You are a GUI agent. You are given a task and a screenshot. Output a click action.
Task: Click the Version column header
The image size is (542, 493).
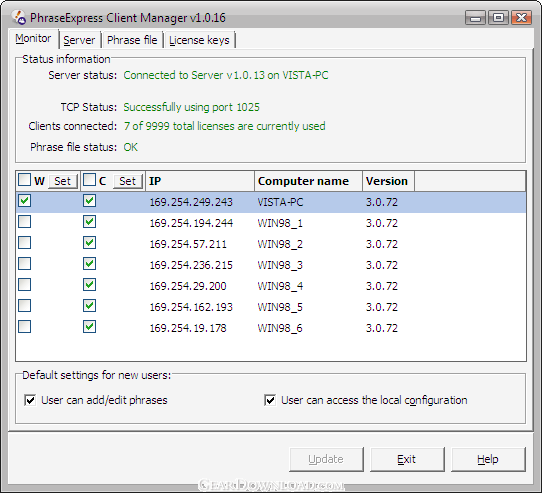pyautogui.click(x=388, y=181)
